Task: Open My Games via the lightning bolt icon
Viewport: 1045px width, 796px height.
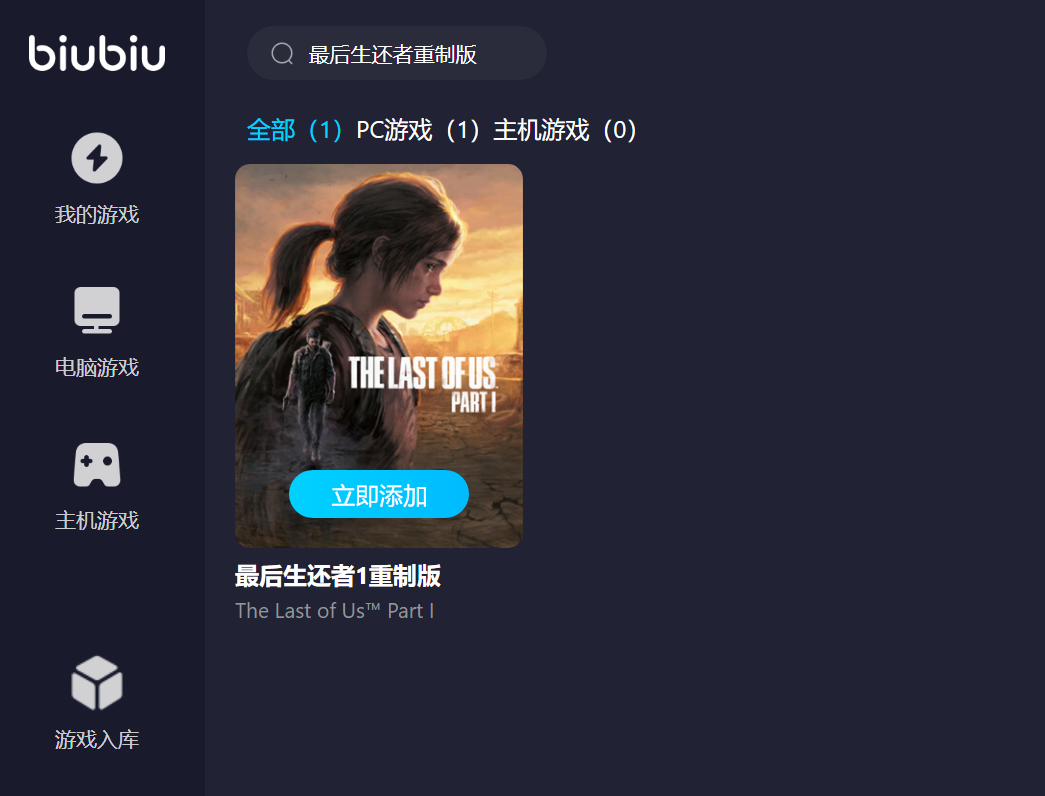Action: coord(97,158)
